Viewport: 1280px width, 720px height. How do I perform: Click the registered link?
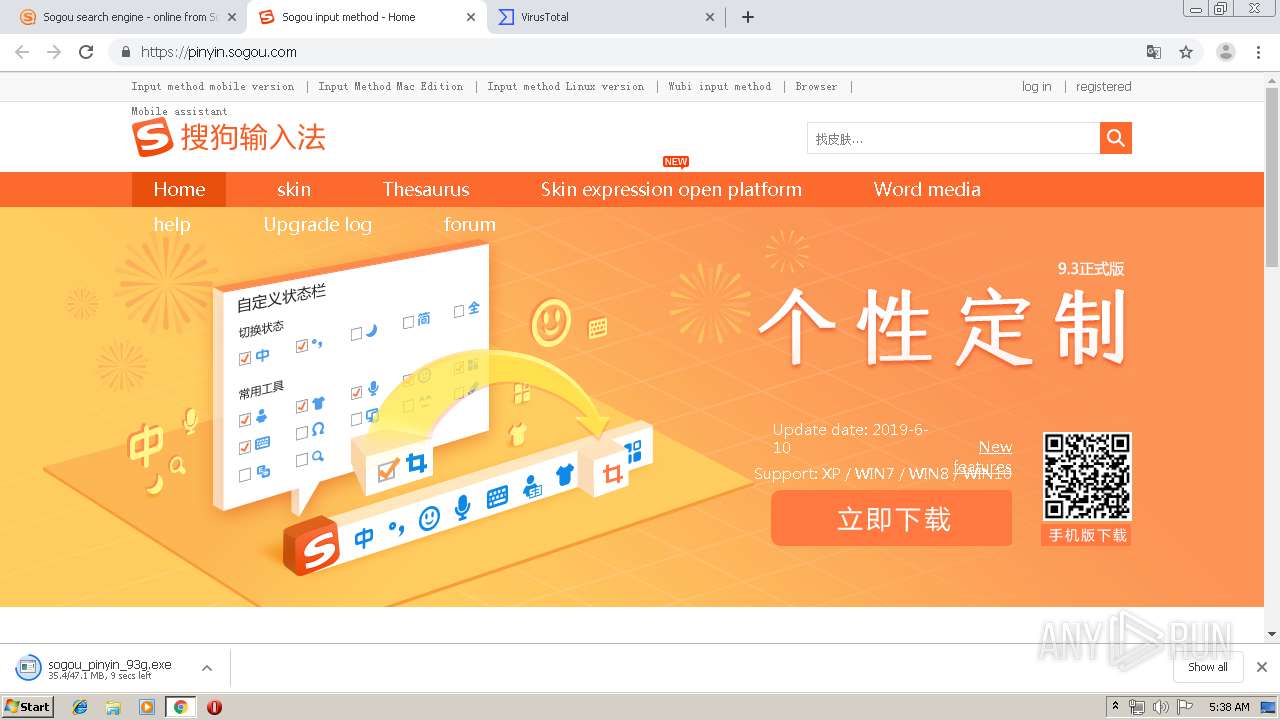[1103, 87]
